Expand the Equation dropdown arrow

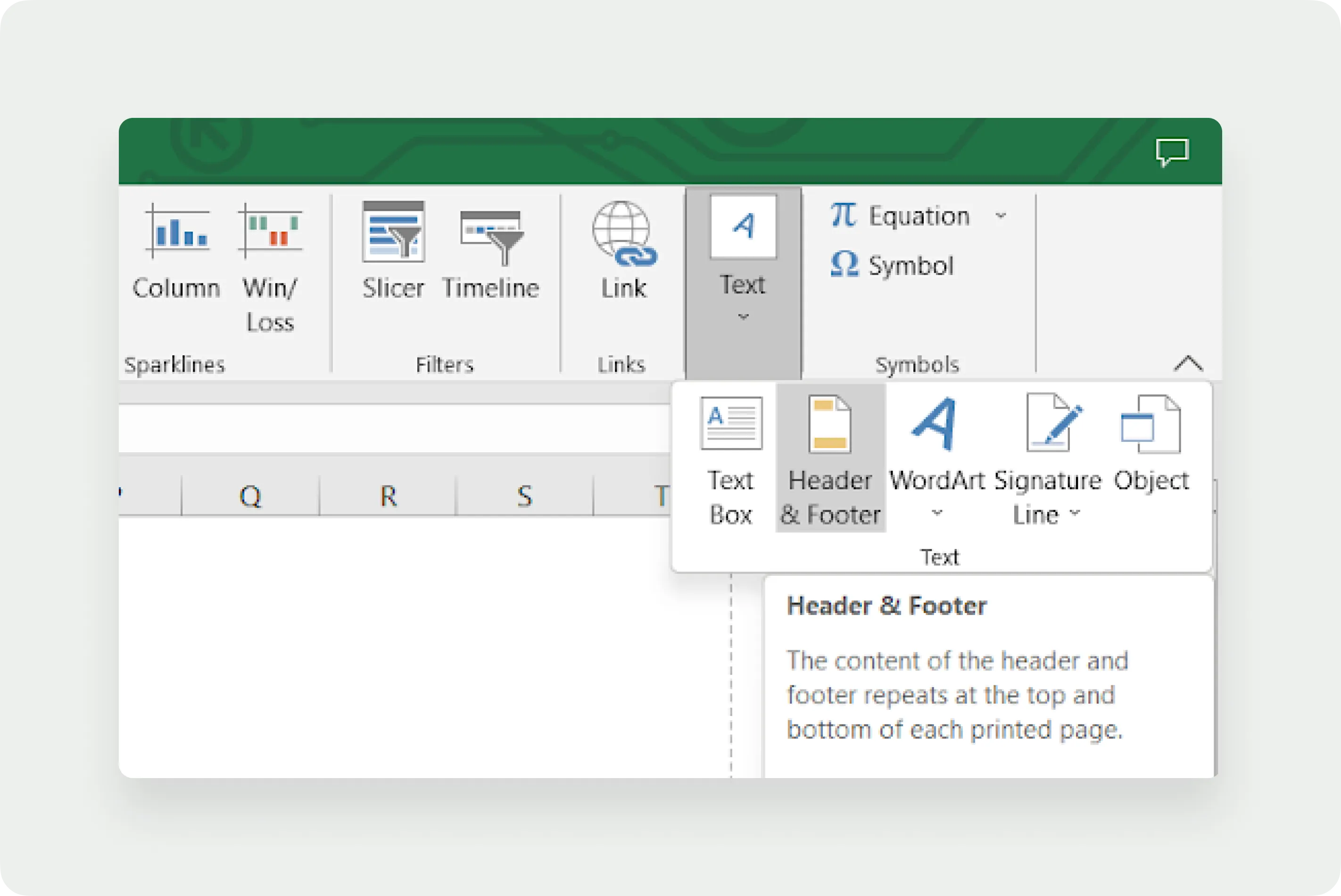tap(1001, 216)
